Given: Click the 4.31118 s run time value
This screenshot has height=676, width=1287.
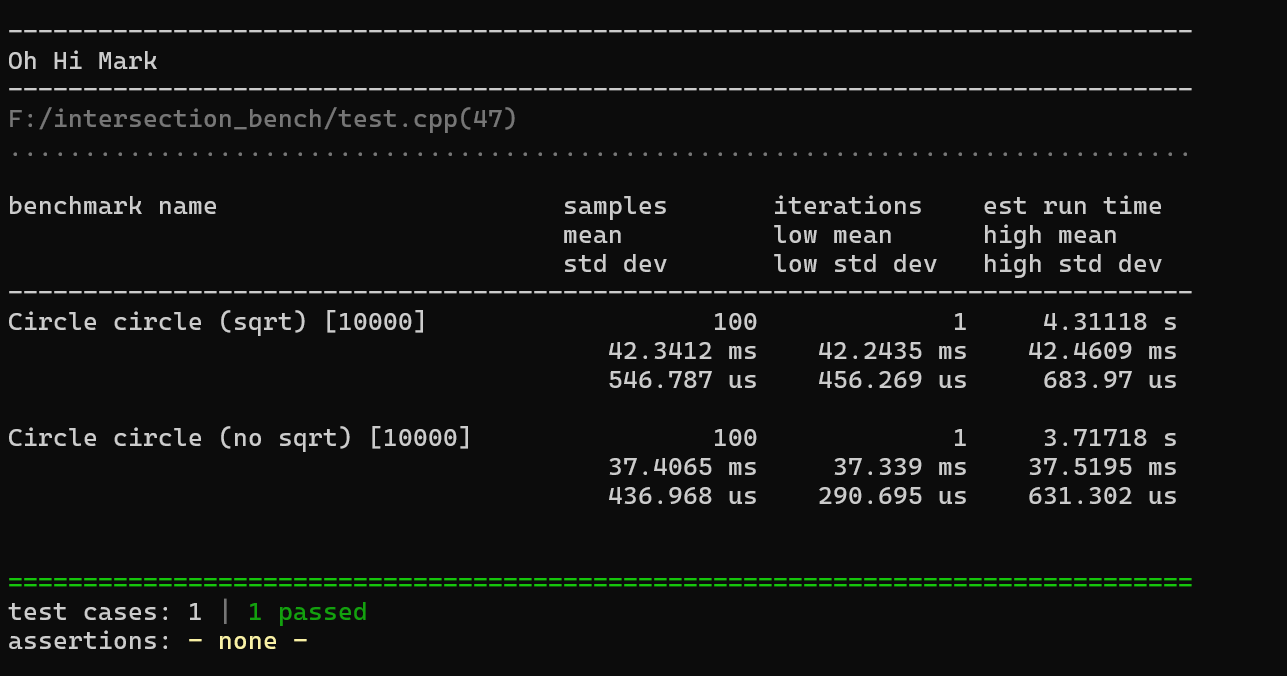Looking at the screenshot, I should pyautogui.click(x=1102, y=322).
